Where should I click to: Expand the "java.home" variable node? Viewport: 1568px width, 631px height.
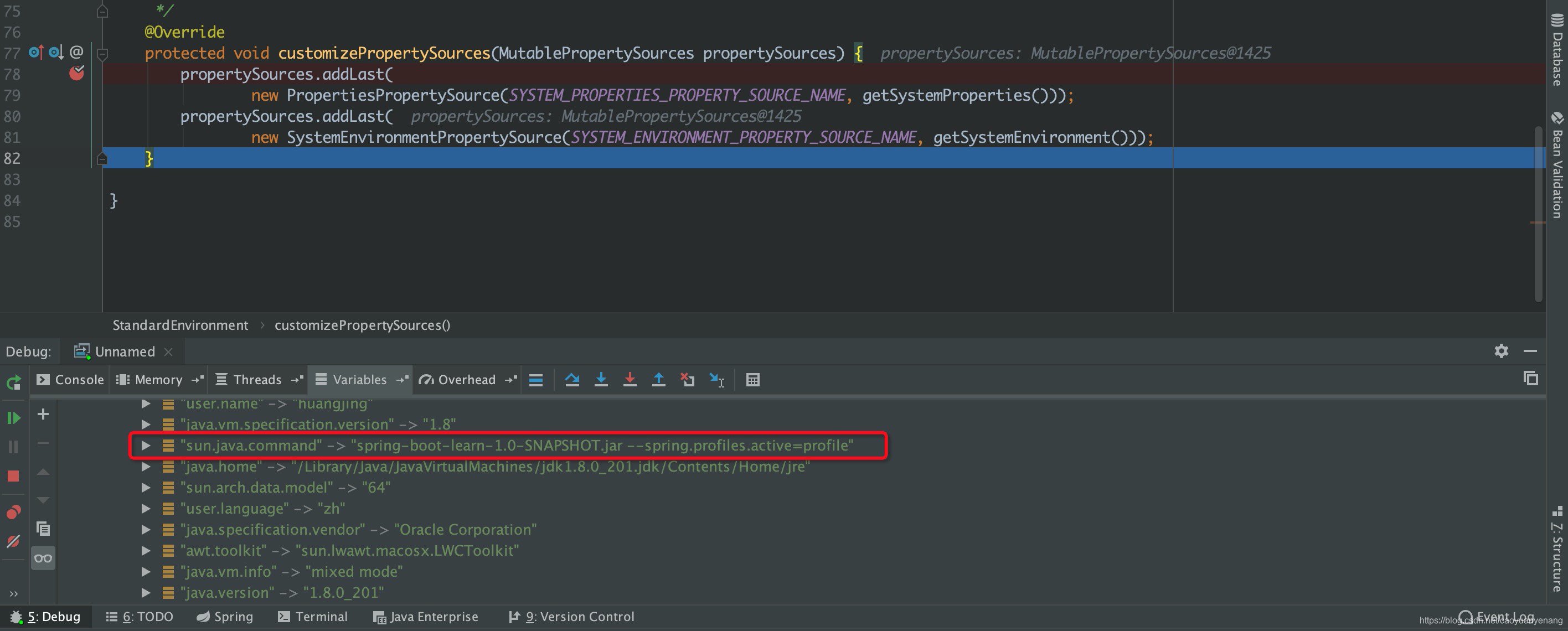[x=146, y=467]
